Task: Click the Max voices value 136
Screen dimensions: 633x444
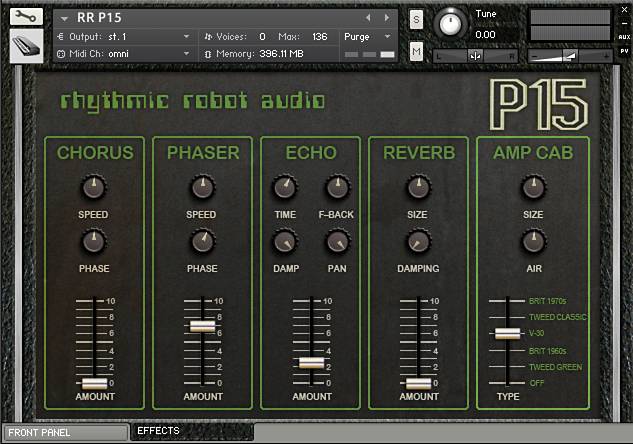Action: tap(319, 37)
